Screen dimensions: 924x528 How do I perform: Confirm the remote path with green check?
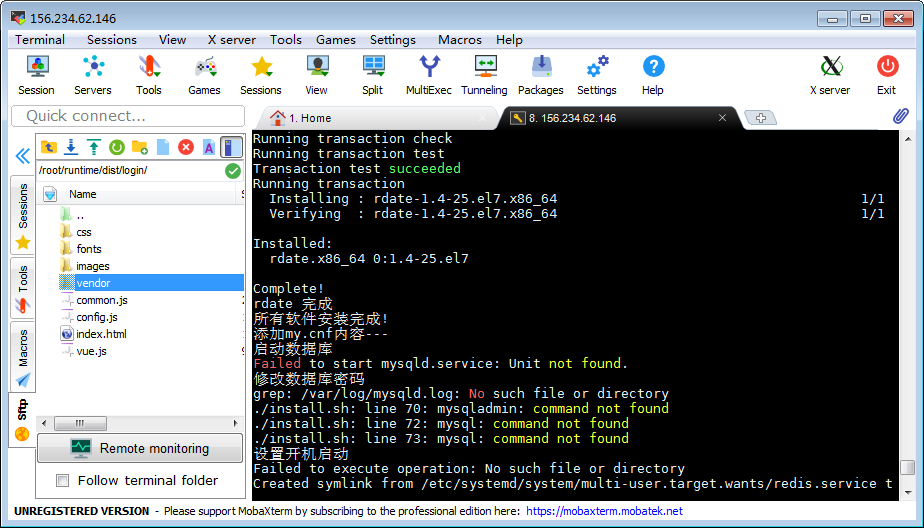pos(233,171)
